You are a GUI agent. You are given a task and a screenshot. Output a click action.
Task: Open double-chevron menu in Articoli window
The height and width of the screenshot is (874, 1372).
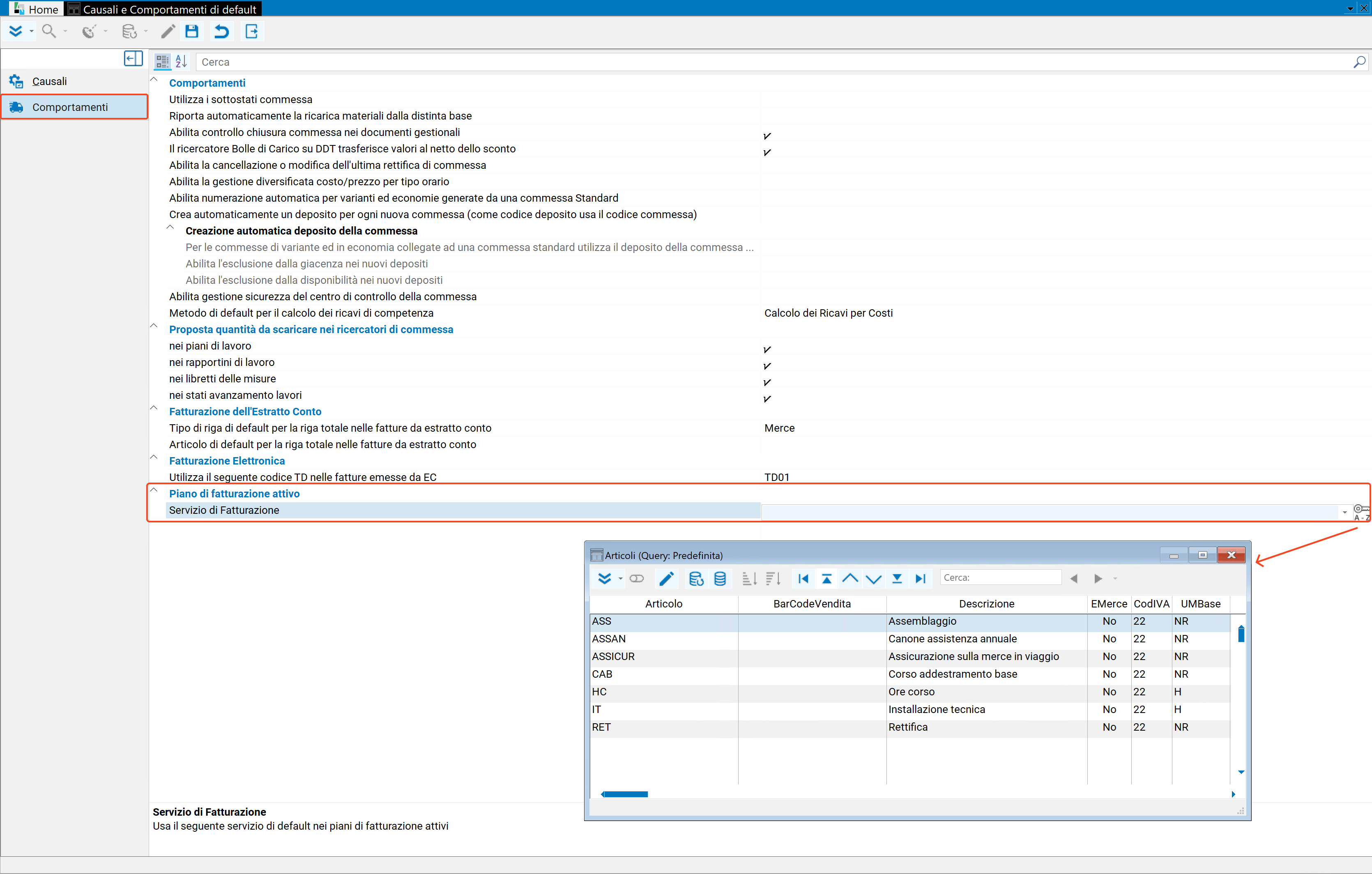click(x=605, y=578)
